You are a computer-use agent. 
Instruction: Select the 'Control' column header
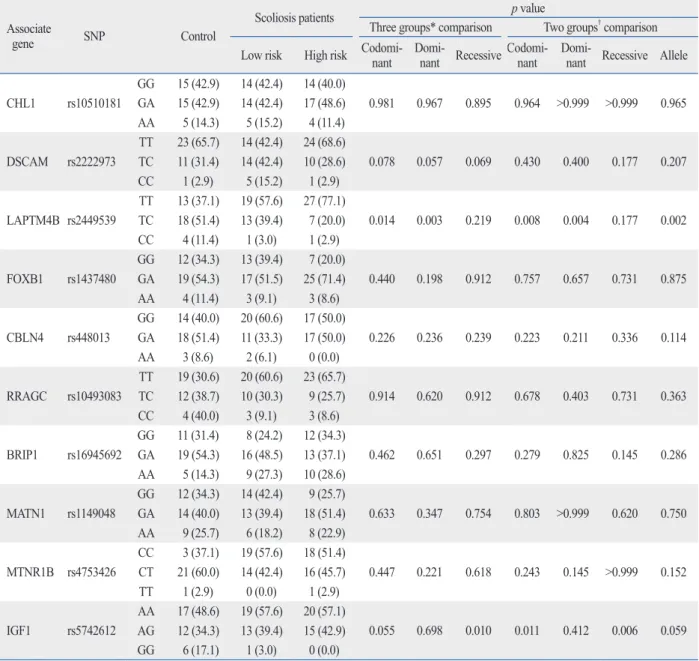coord(198,36)
